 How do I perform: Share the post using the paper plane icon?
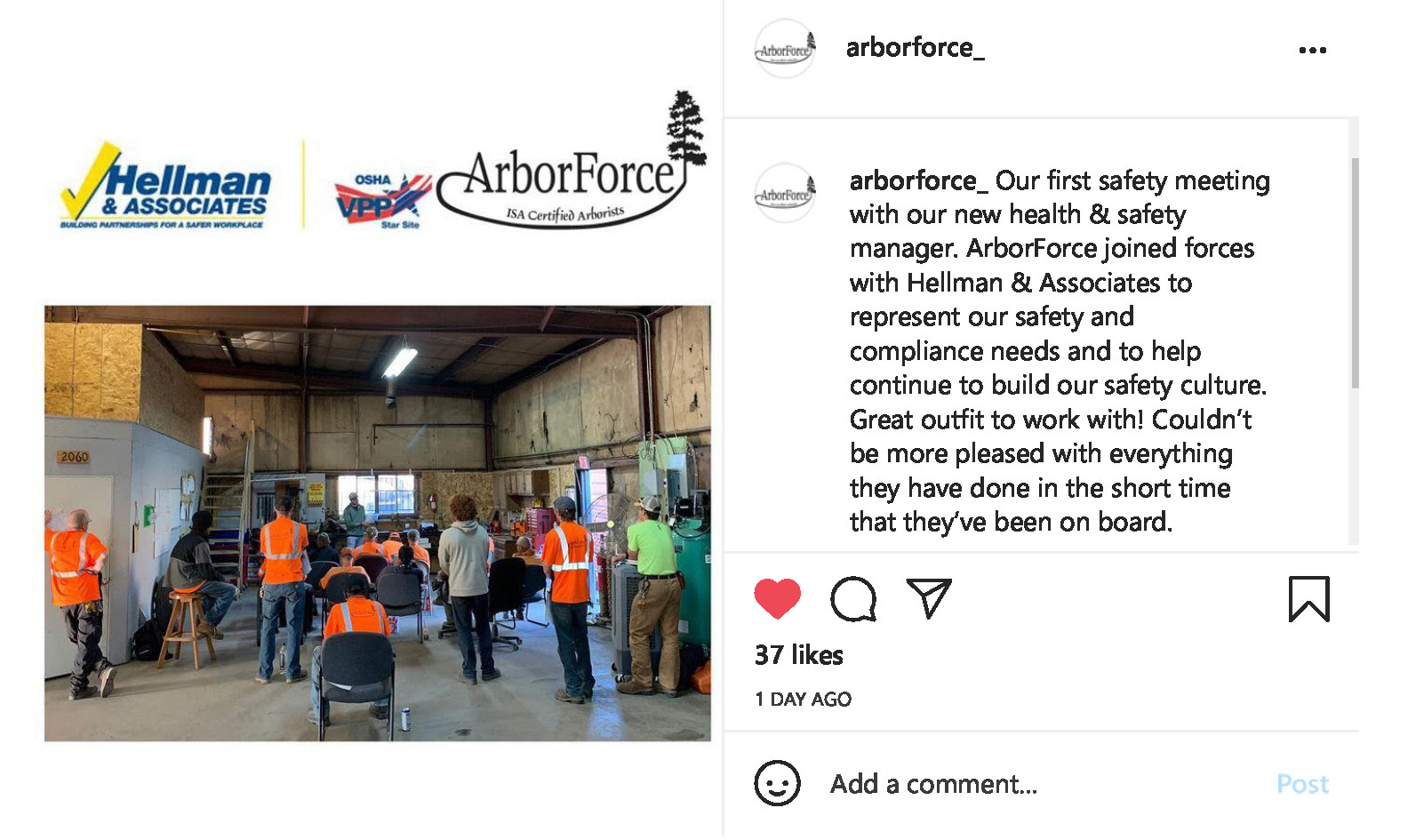(929, 597)
